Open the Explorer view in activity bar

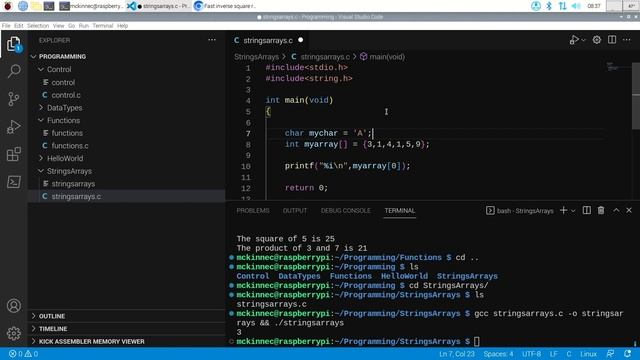[x=13, y=44]
